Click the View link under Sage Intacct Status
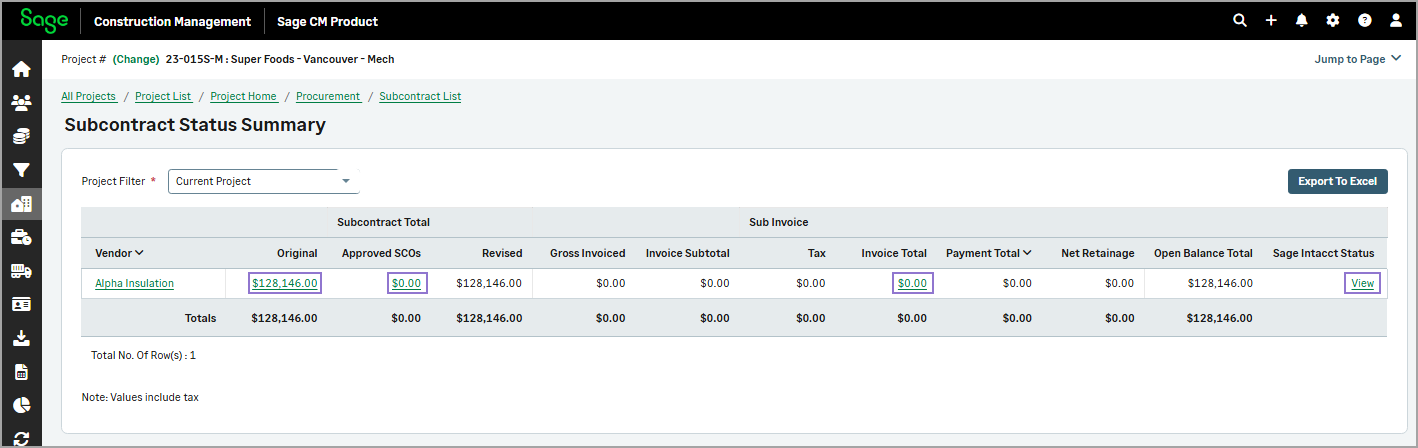Viewport: 1418px width, 448px height. pyautogui.click(x=1362, y=283)
